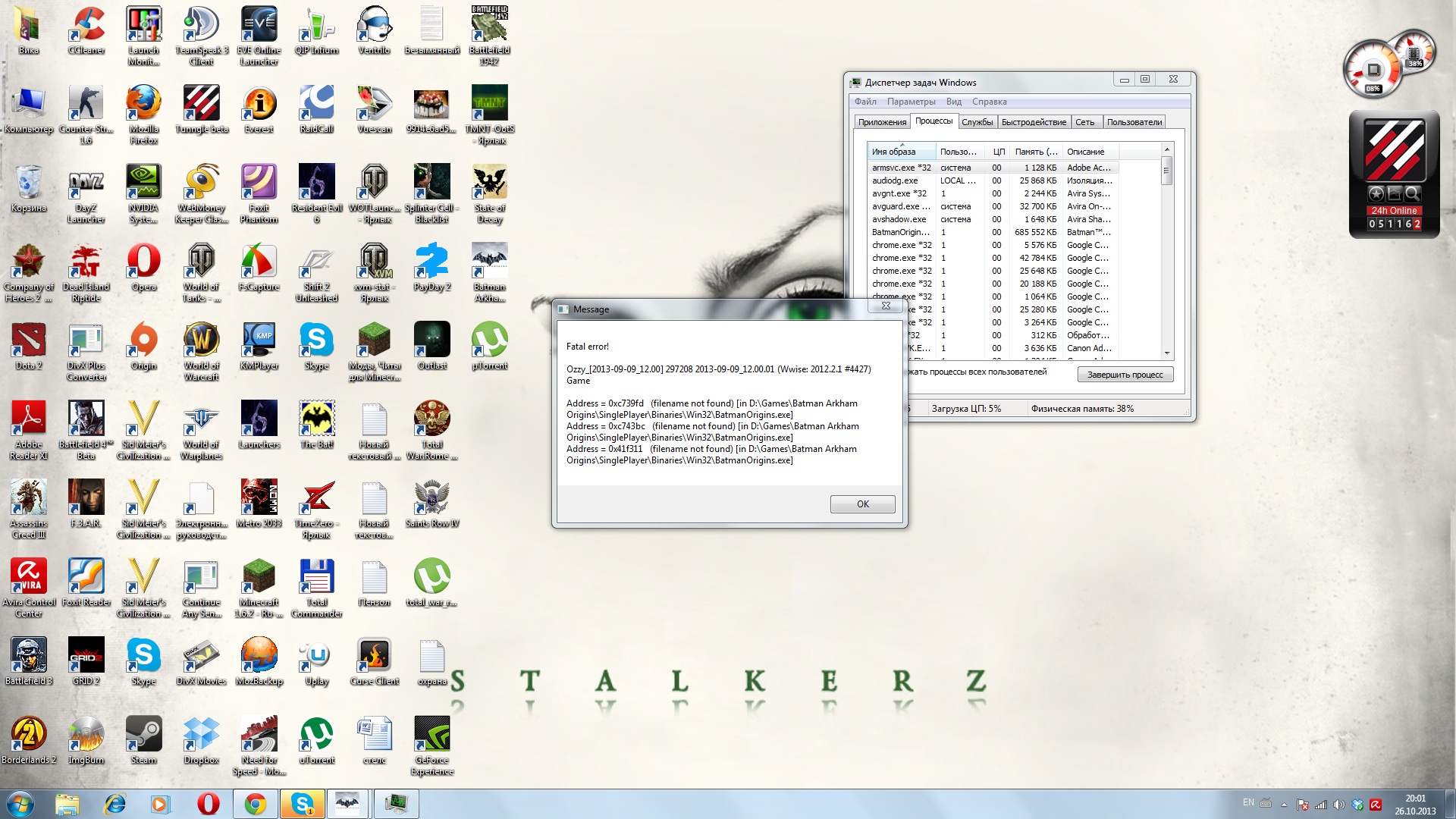Open Internet Explorer from taskbar

115,804
